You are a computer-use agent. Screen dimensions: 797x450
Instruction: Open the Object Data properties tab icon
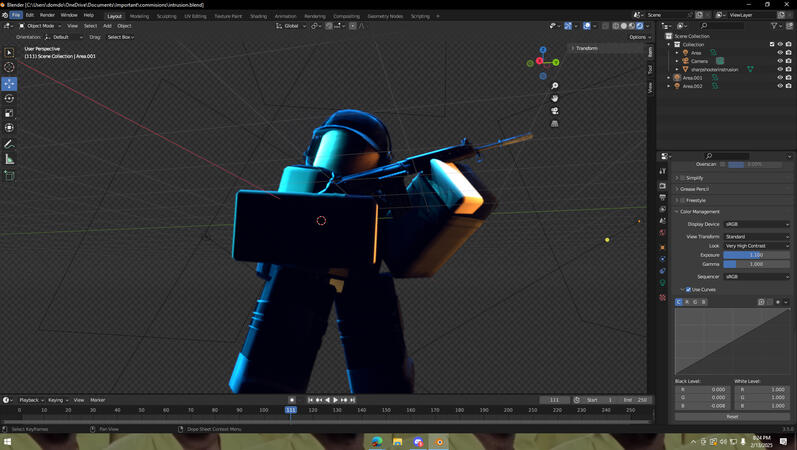(662, 283)
